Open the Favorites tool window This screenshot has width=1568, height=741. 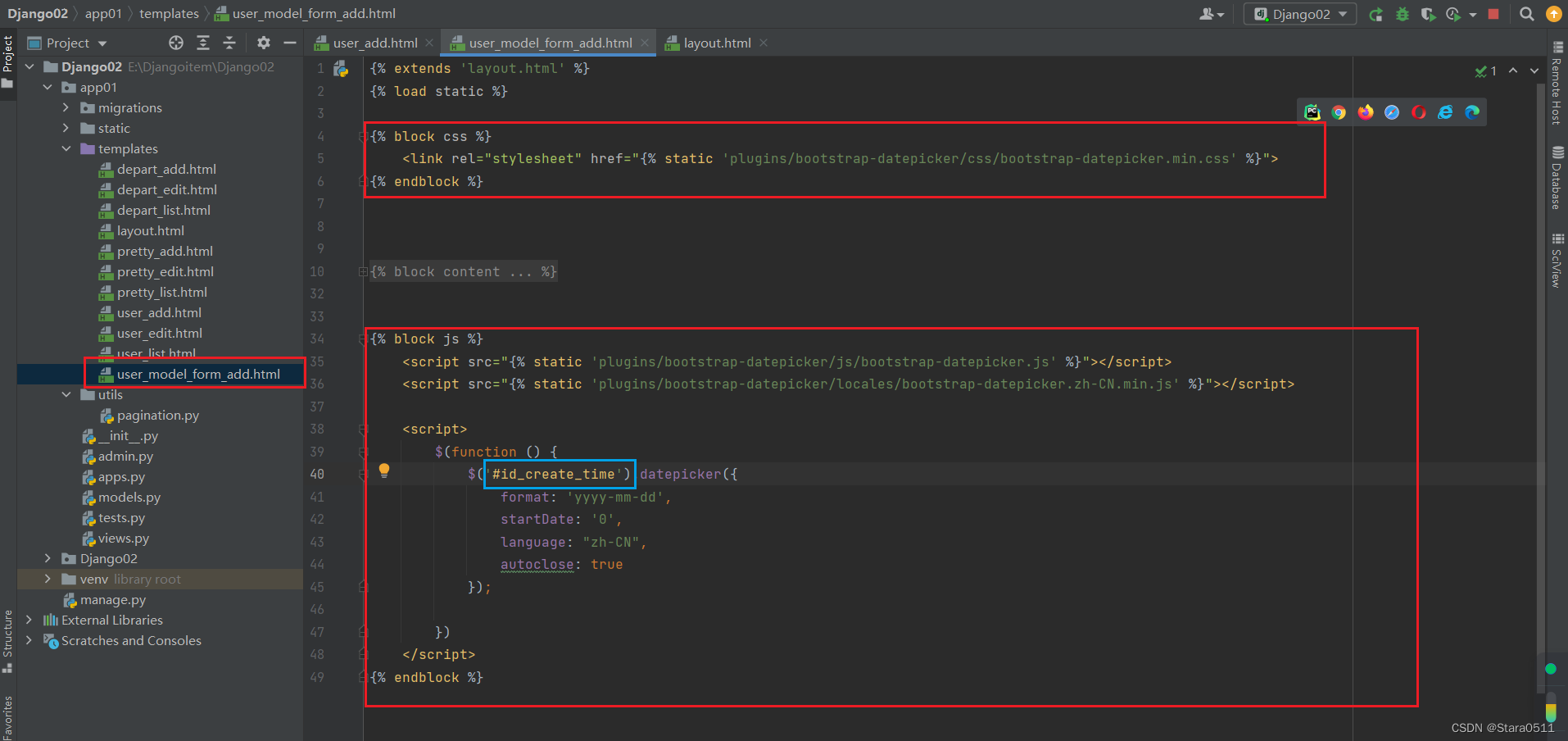coord(8,717)
